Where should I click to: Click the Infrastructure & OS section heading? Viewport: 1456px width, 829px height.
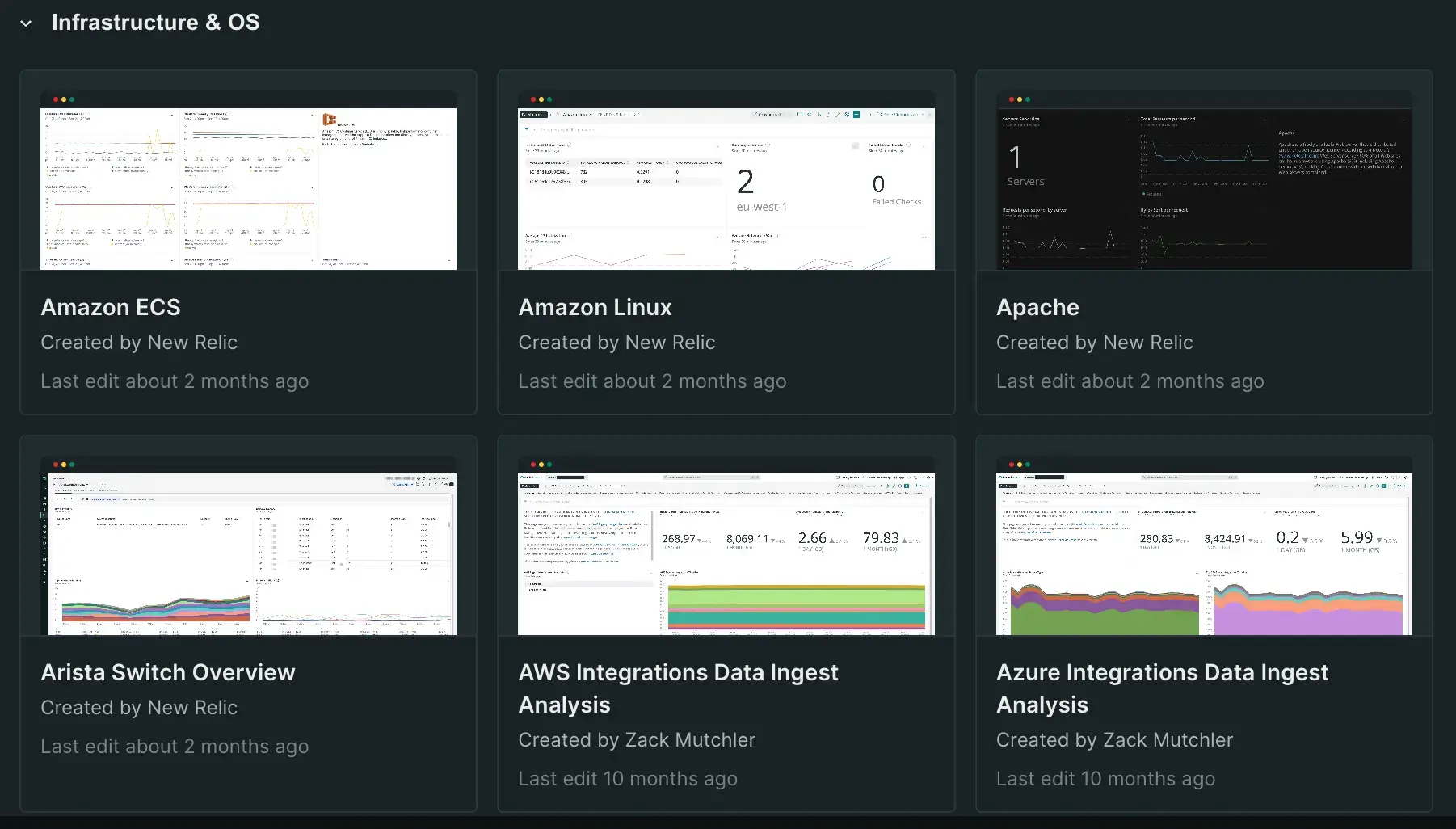pyautogui.click(x=155, y=23)
